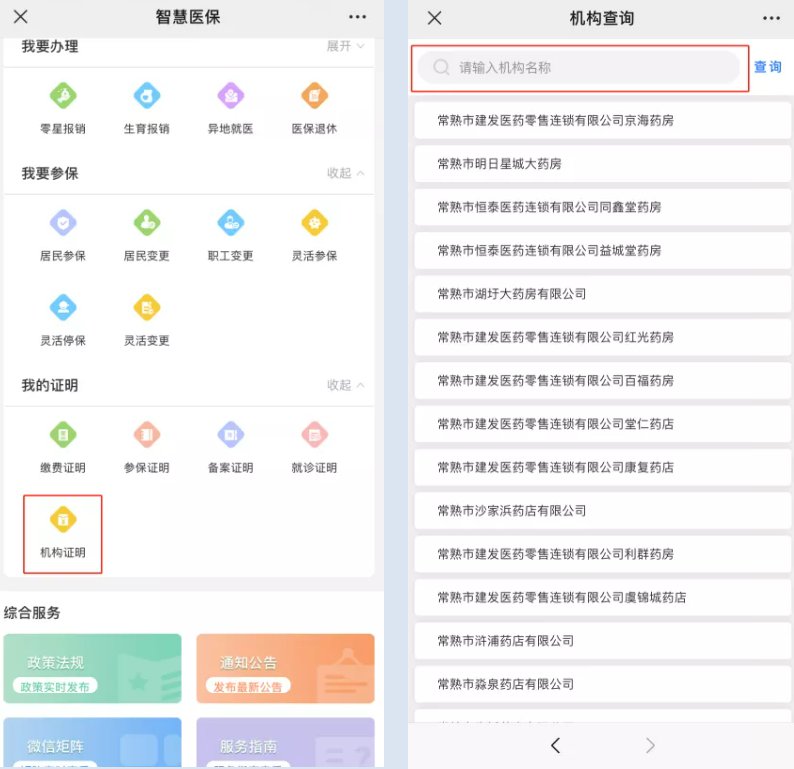Select the 利群药房 institution row
794x769 pixels.
[x=603, y=554]
